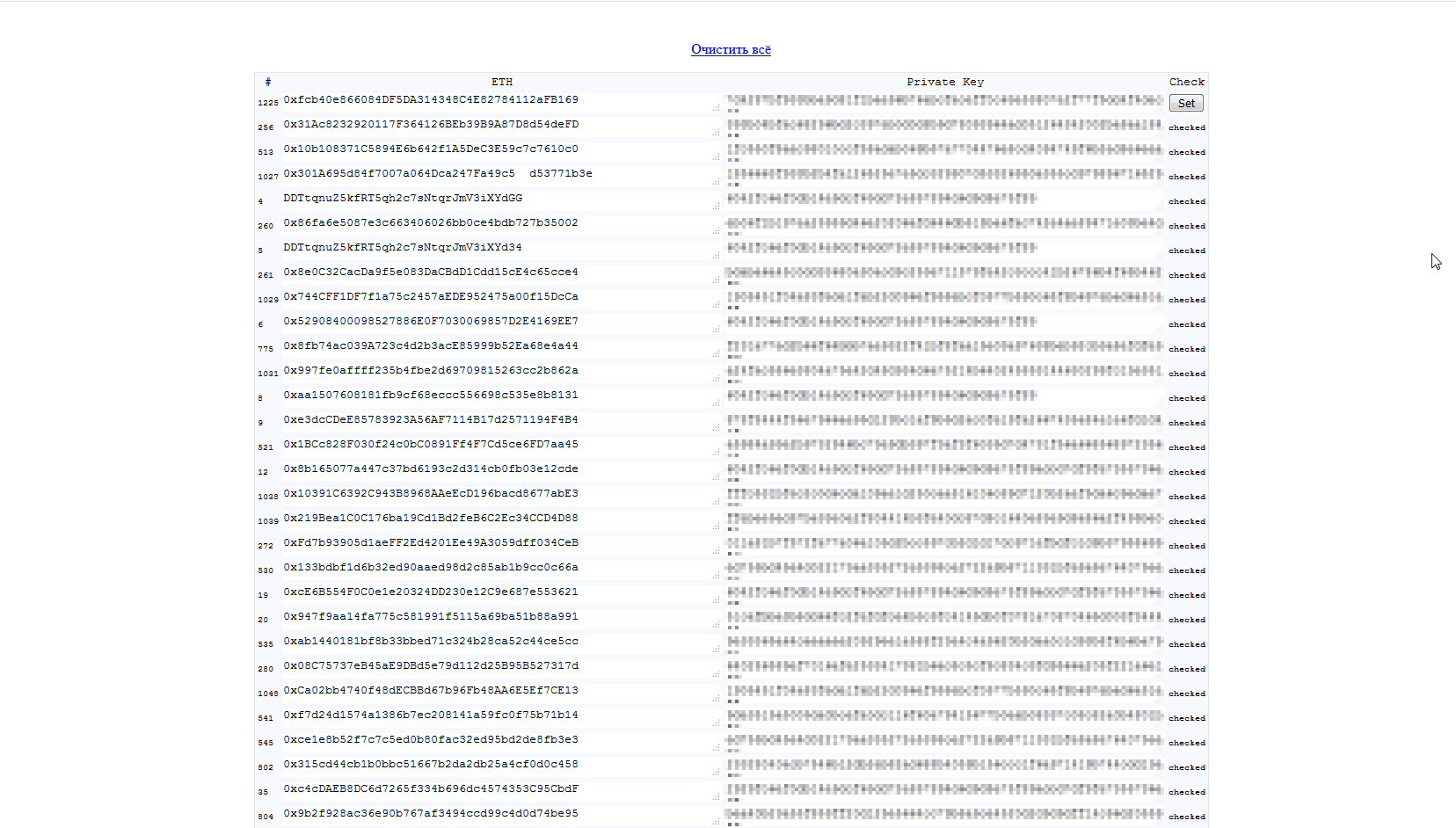The width and height of the screenshot is (1456, 828).
Task: Focus the ETH field starting 0xab1440181bf8
Action: tap(501, 644)
